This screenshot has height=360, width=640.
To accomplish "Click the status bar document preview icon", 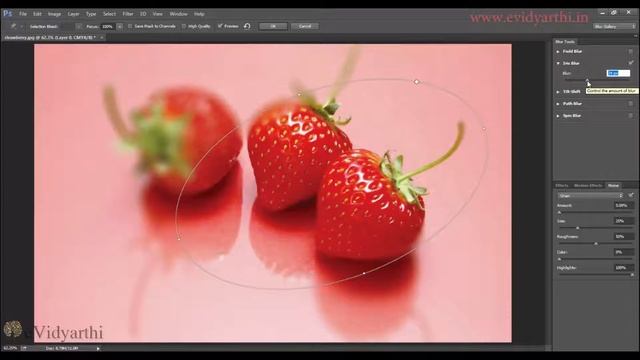I will [x=24, y=348].
